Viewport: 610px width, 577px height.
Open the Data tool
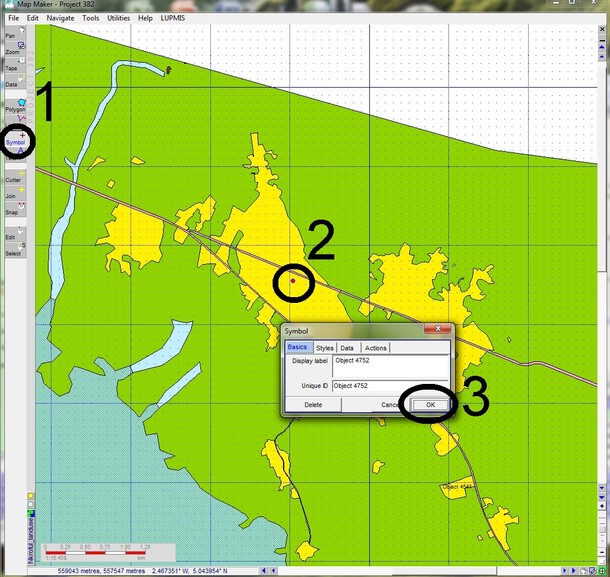click(x=11, y=84)
